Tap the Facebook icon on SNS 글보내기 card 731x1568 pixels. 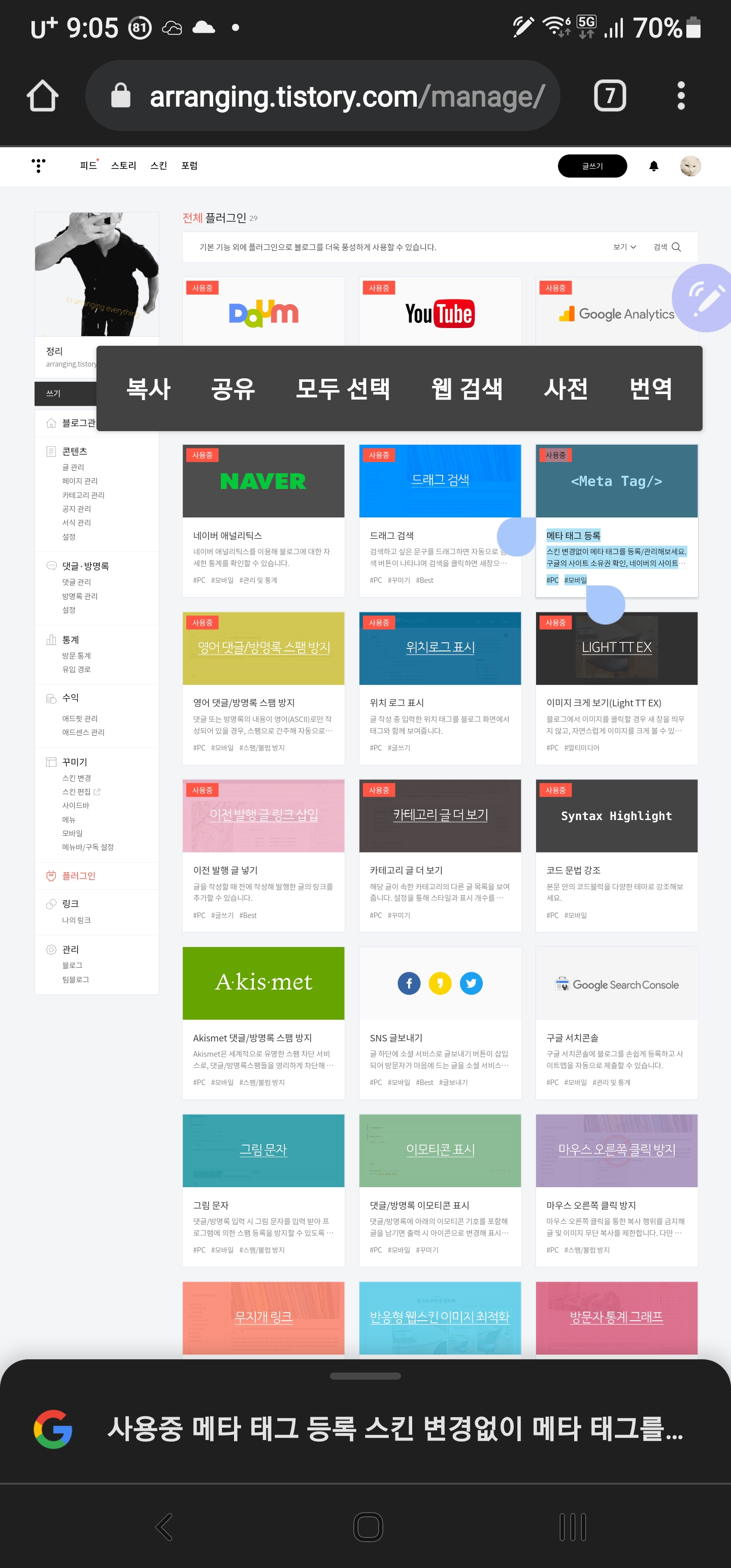[x=409, y=983]
